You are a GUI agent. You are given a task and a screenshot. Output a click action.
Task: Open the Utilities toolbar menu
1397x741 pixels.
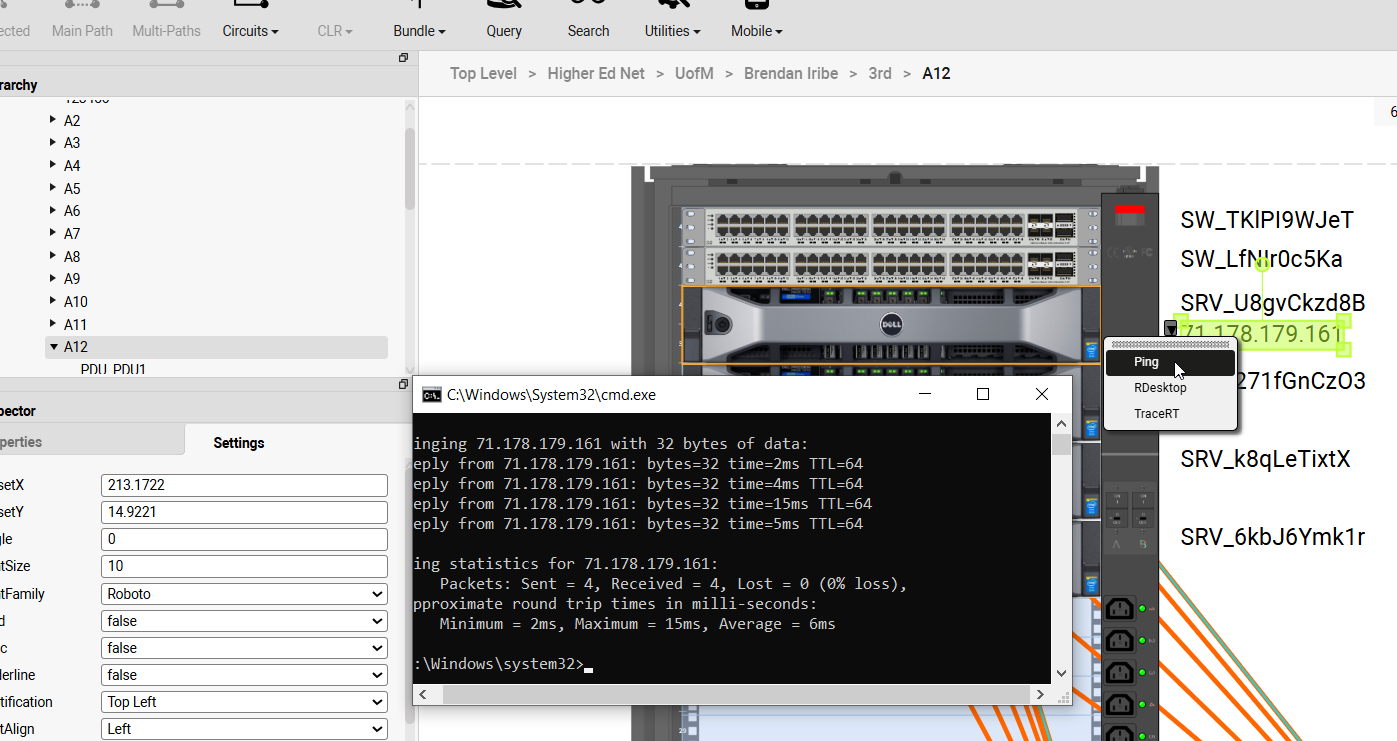point(672,31)
